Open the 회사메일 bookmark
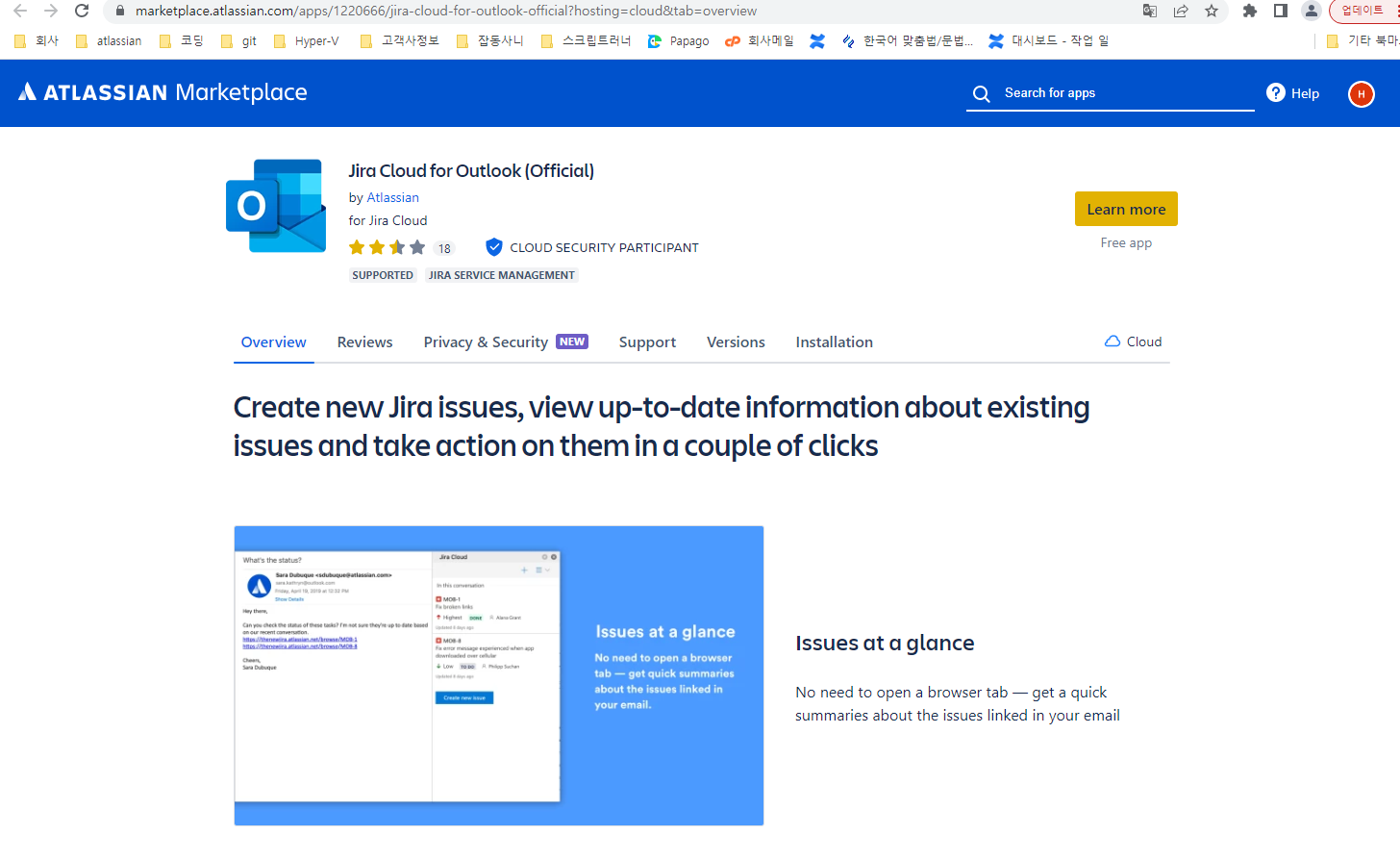The image size is (1400, 860). pyautogui.click(x=760, y=40)
